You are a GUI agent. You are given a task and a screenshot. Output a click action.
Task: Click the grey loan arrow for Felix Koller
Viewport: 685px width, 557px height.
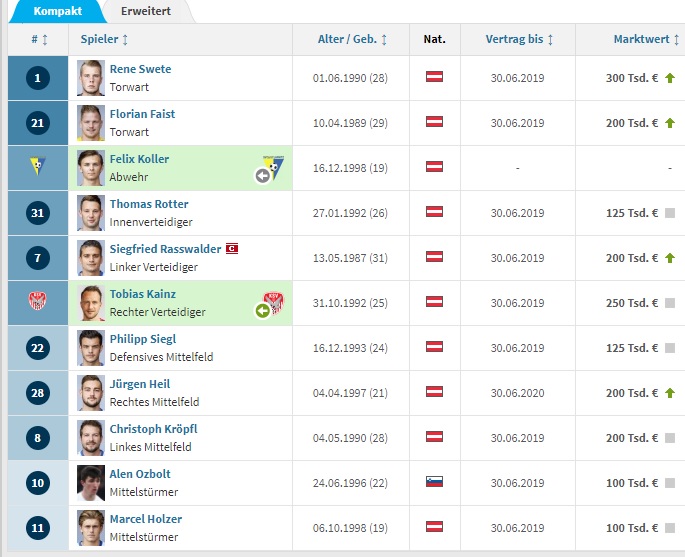[262, 176]
